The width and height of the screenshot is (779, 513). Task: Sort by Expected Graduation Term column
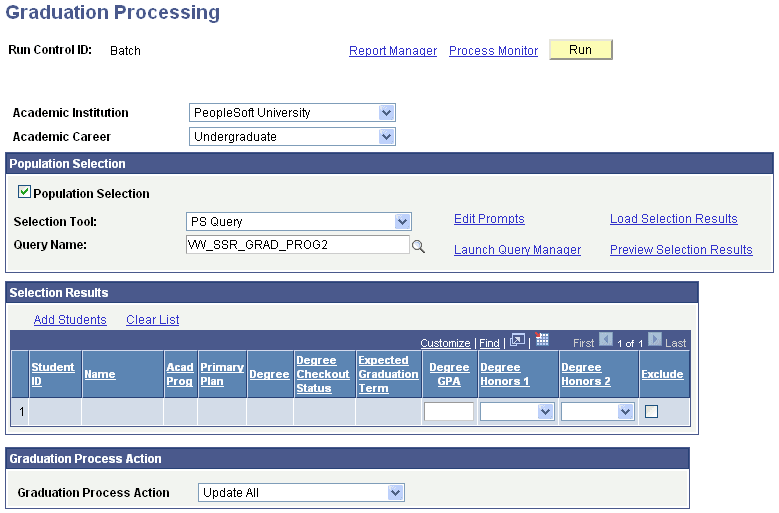pyautogui.click(x=389, y=374)
